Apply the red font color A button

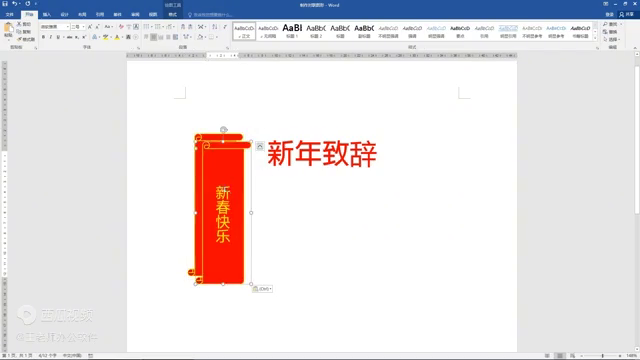coord(117,37)
